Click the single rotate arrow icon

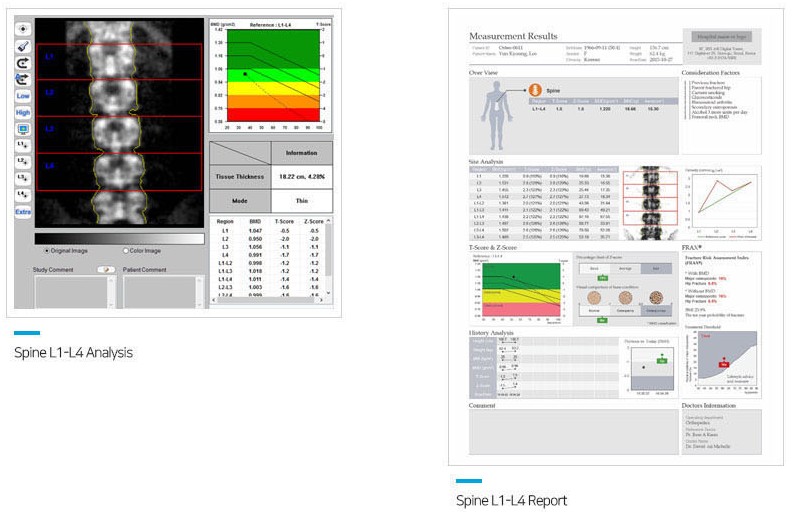(x=23, y=63)
